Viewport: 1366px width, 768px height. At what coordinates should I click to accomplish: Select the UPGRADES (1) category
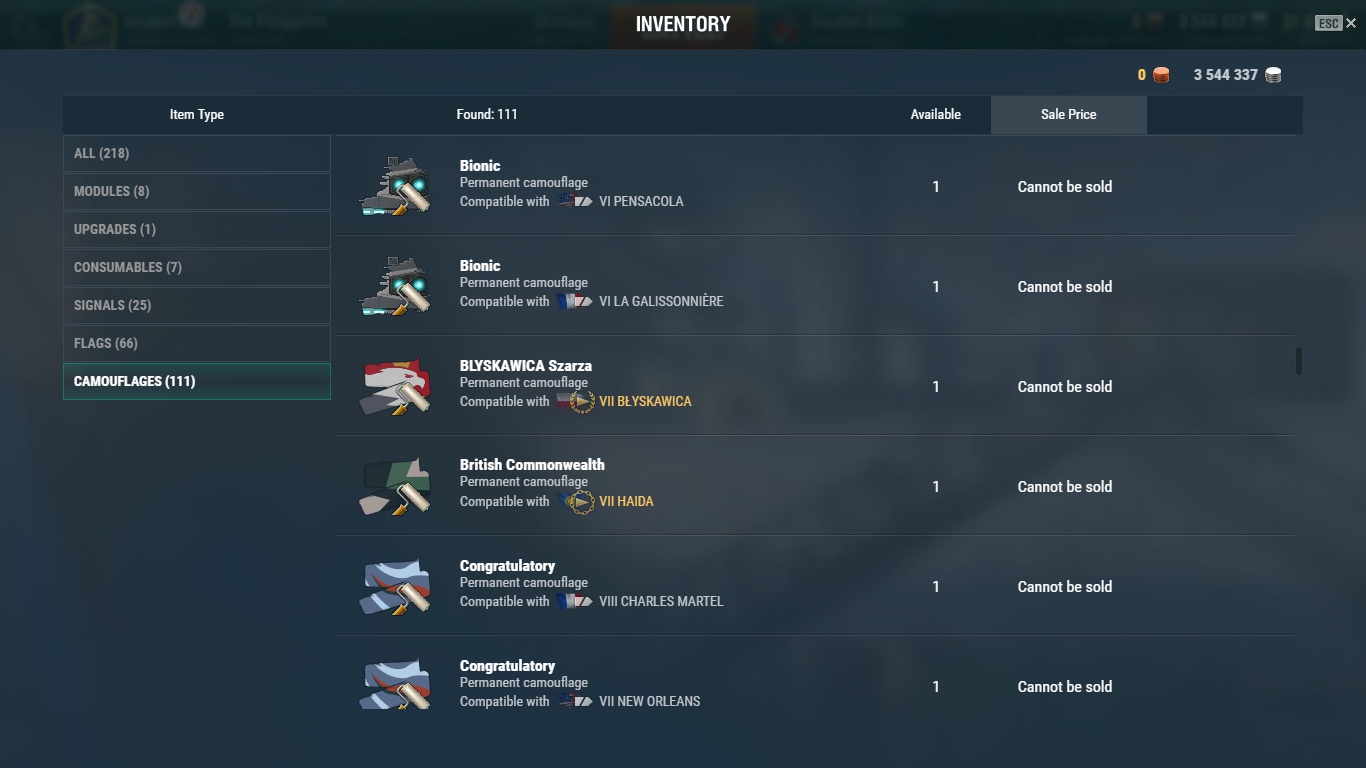197,229
